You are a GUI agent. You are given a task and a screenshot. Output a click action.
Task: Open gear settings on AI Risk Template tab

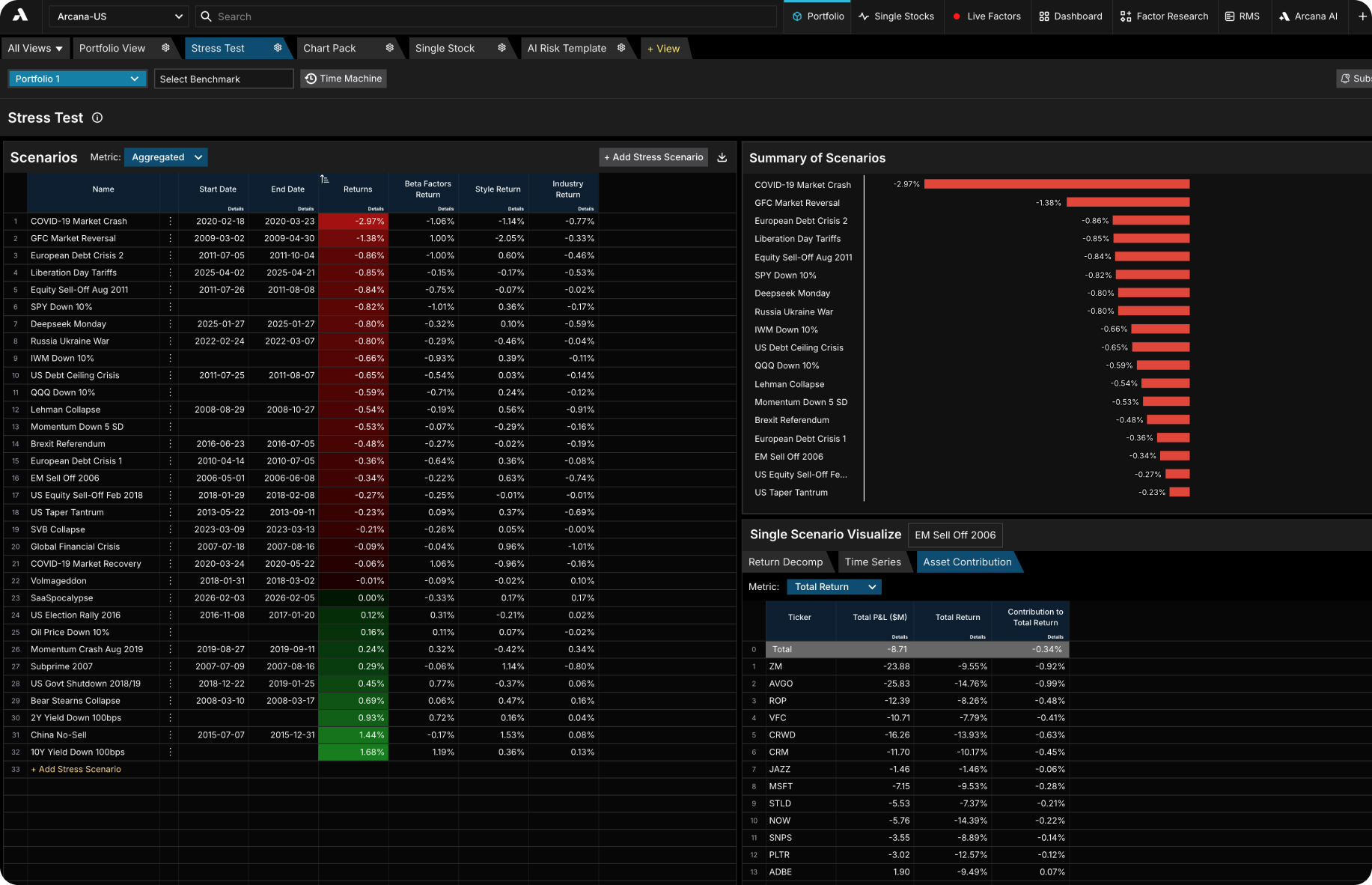tap(621, 48)
